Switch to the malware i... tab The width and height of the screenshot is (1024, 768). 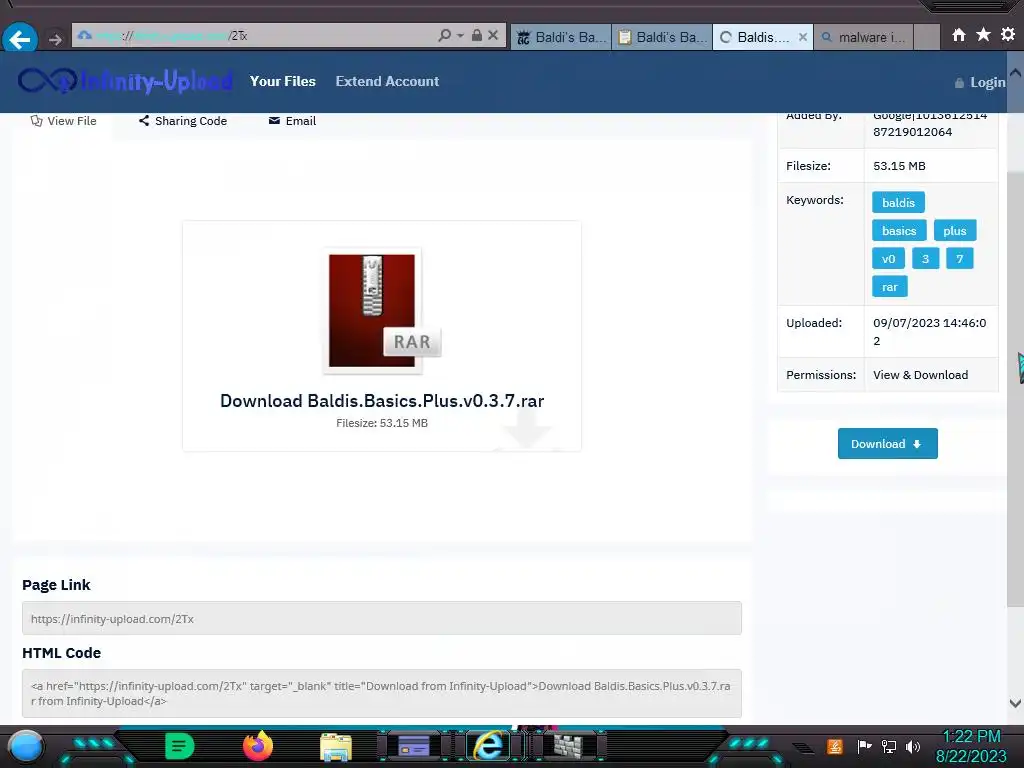[863, 37]
